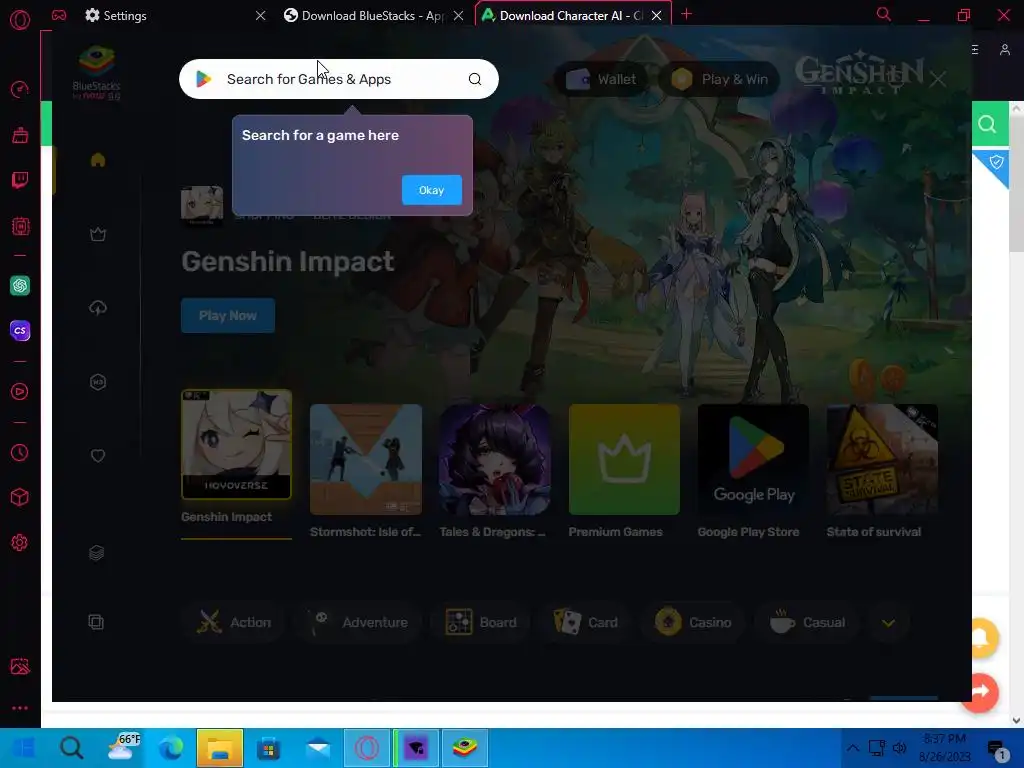Open the Google Play Store tile
The image size is (1024, 768).
pos(753,459)
